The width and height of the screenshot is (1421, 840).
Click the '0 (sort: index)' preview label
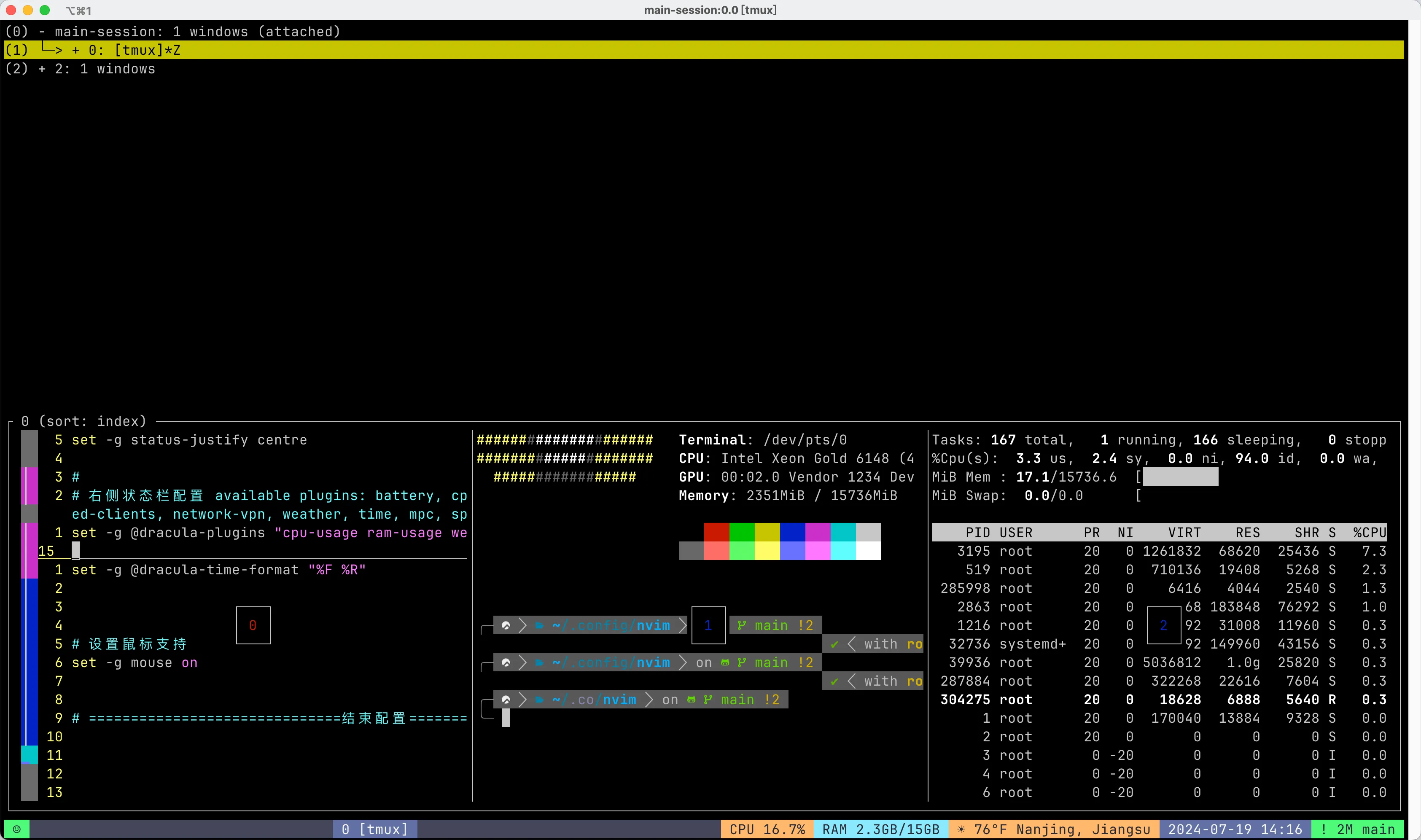84,421
